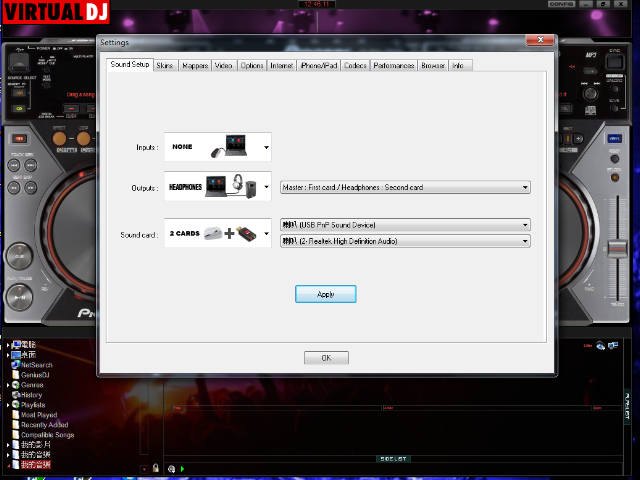Expand the Playlists tree node

tap(8, 405)
